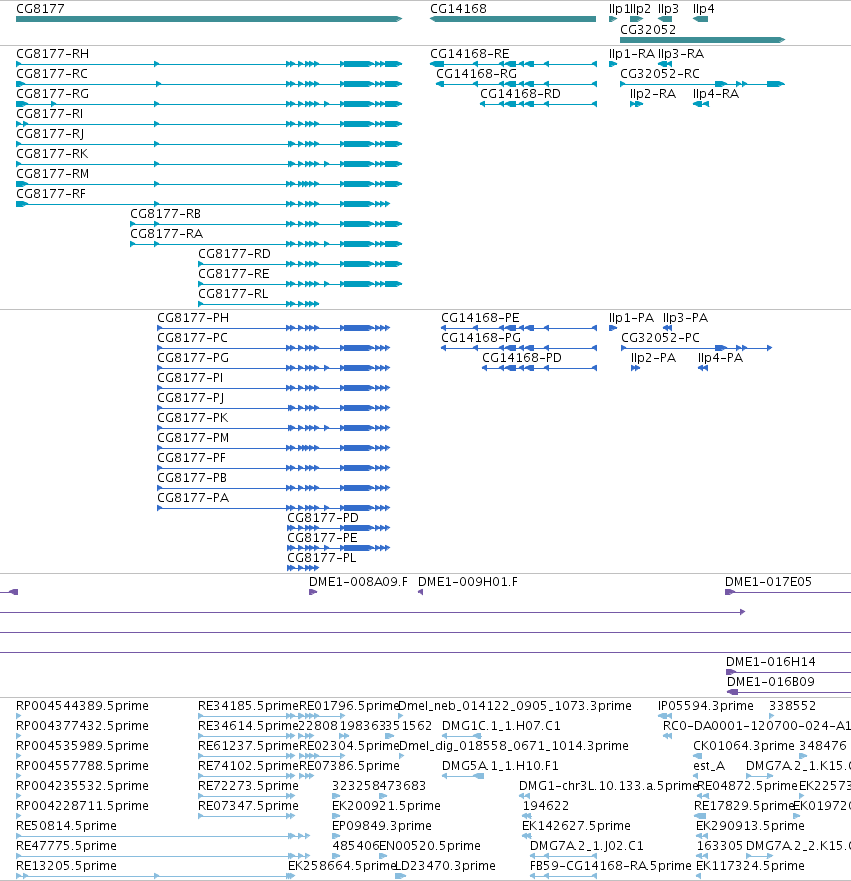Image resolution: width=851 pixels, height=881 pixels.
Task: Click transcript label CG8177-RB
Action: tap(165, 214)
